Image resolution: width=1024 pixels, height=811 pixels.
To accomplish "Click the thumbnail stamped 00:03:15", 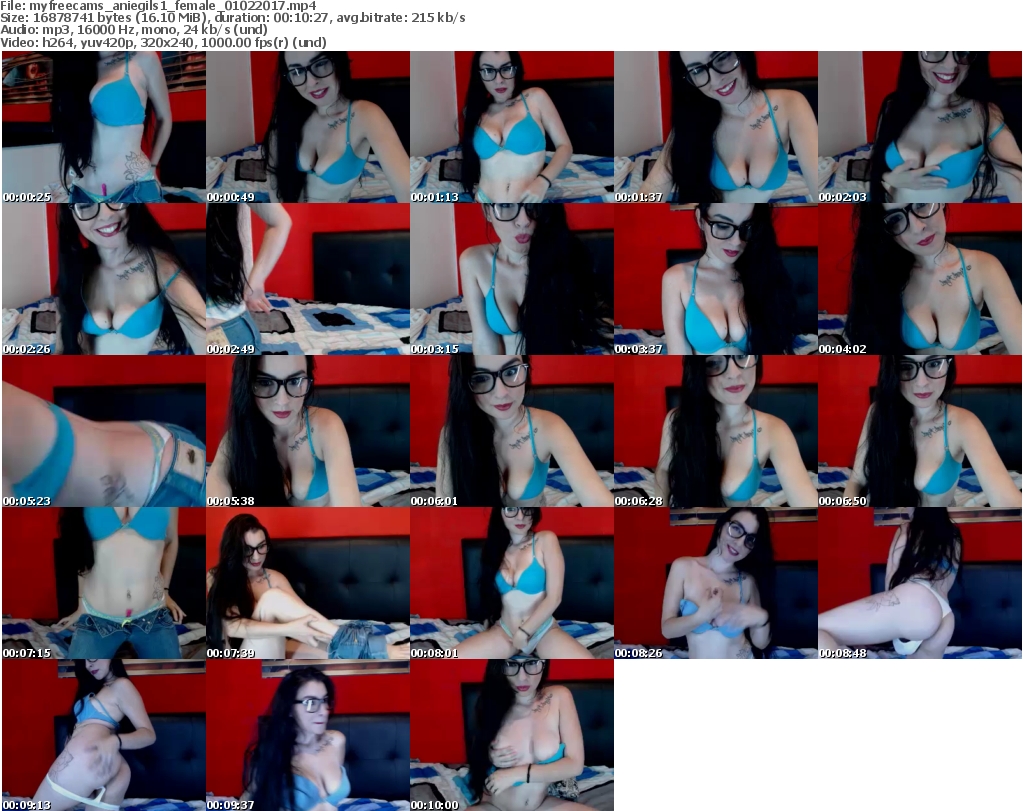I will (511, 279).
